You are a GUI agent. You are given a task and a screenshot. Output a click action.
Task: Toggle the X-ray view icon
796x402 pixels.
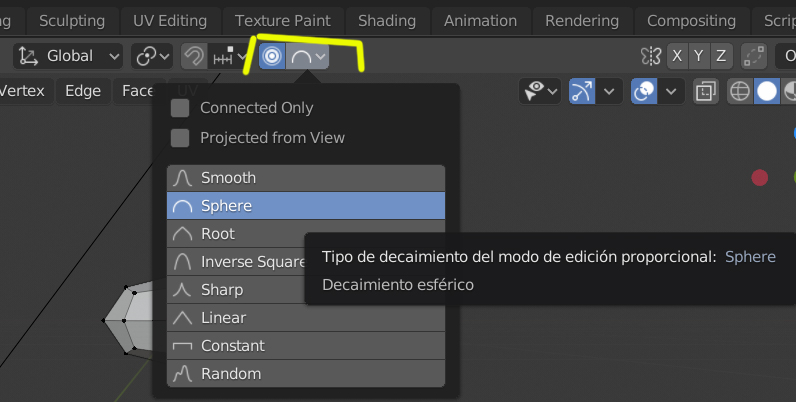[706, 92]
